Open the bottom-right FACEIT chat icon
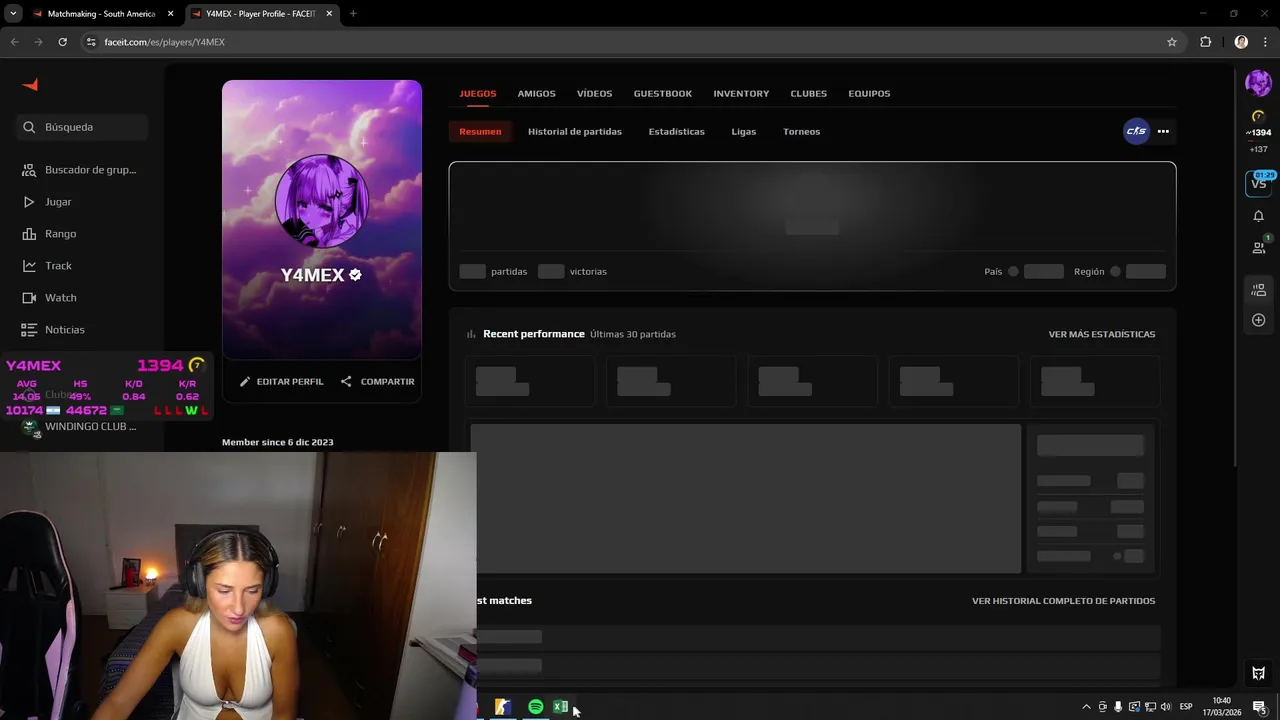 click(x=1258, y=673)
